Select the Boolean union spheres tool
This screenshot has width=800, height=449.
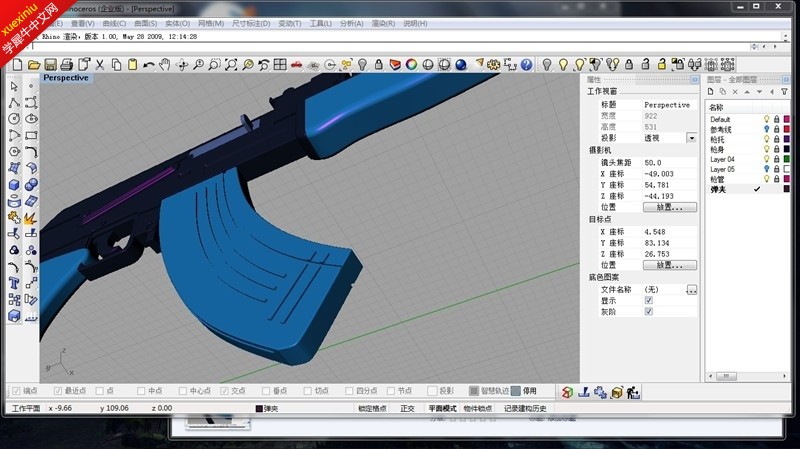point(31,185)
